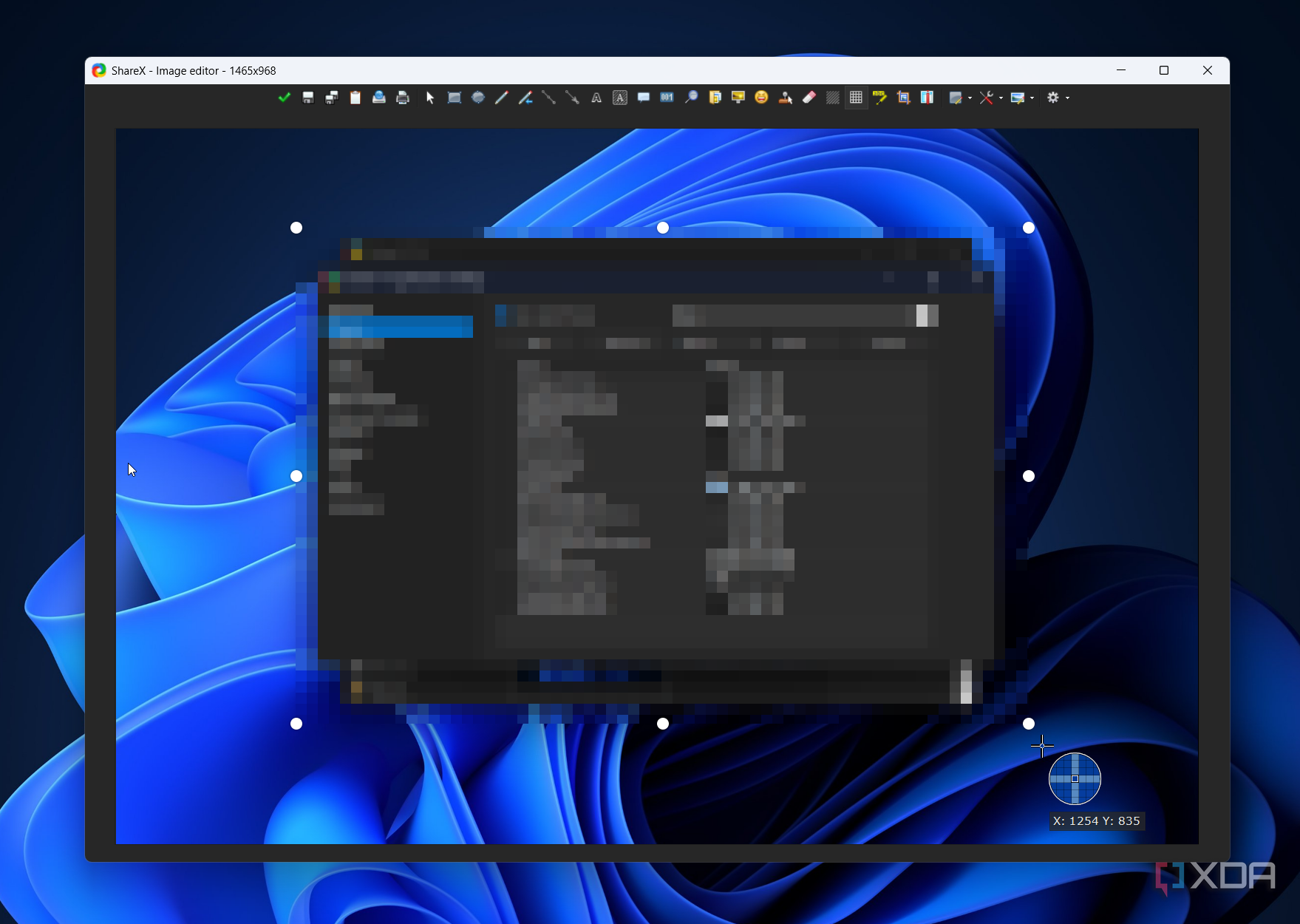
Task: Select the Arrow drawing tool
Action: (x=573, y=98)
